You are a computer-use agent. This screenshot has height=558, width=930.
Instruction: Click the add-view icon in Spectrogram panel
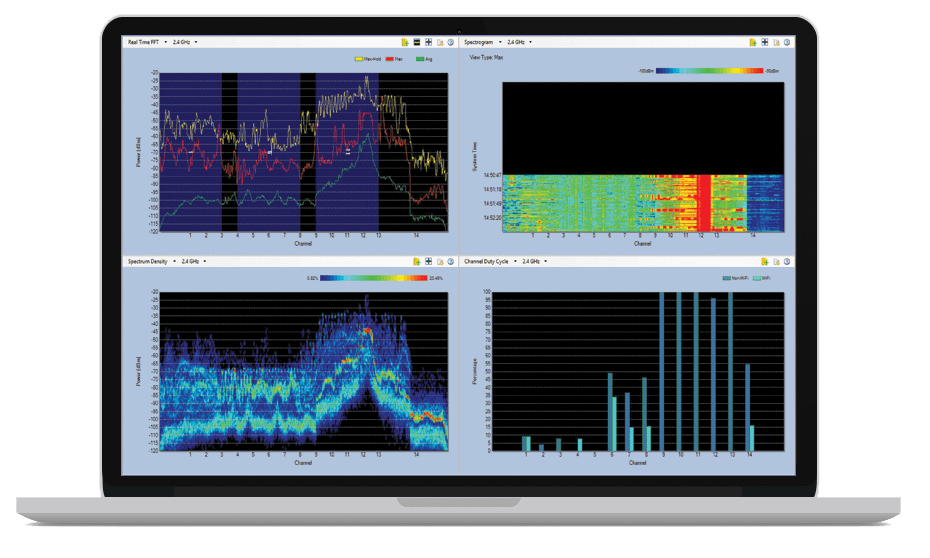[753, 42]
